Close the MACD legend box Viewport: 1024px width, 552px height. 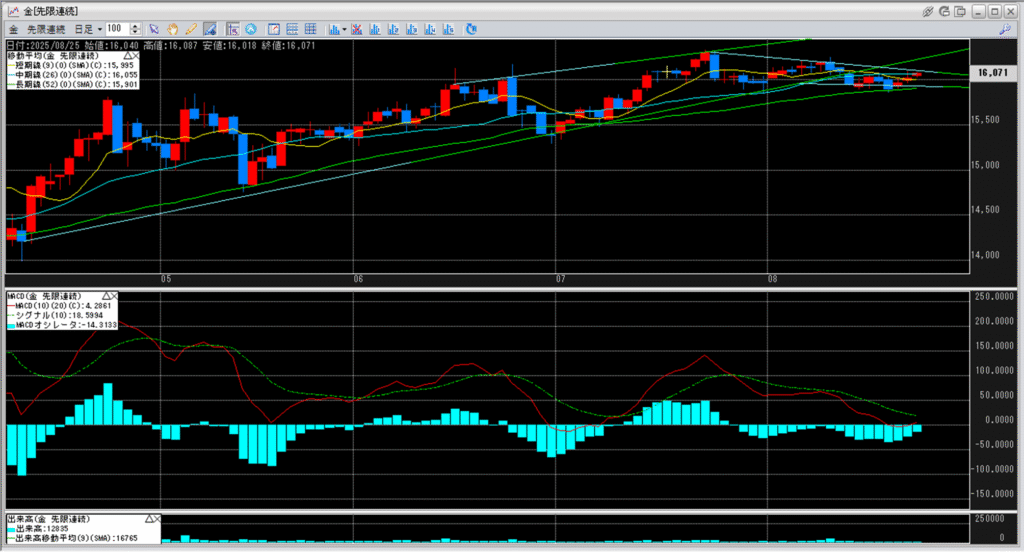pos(114,297)
